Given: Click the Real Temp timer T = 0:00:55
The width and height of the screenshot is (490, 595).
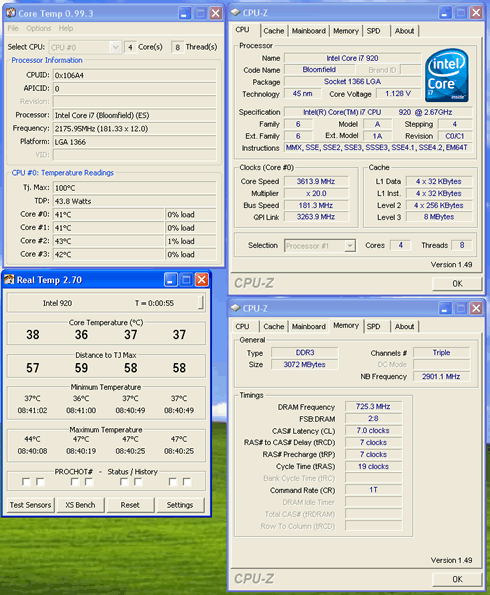Looking at the screenshot, I should [154, 303].
